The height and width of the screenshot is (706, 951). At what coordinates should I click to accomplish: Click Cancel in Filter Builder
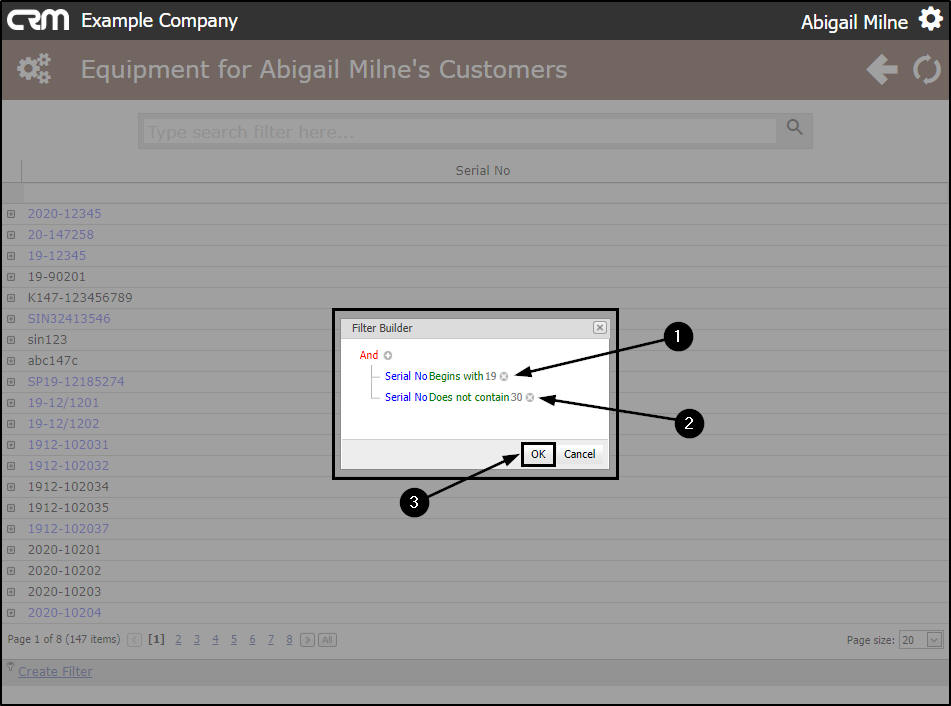click(580, 454)
